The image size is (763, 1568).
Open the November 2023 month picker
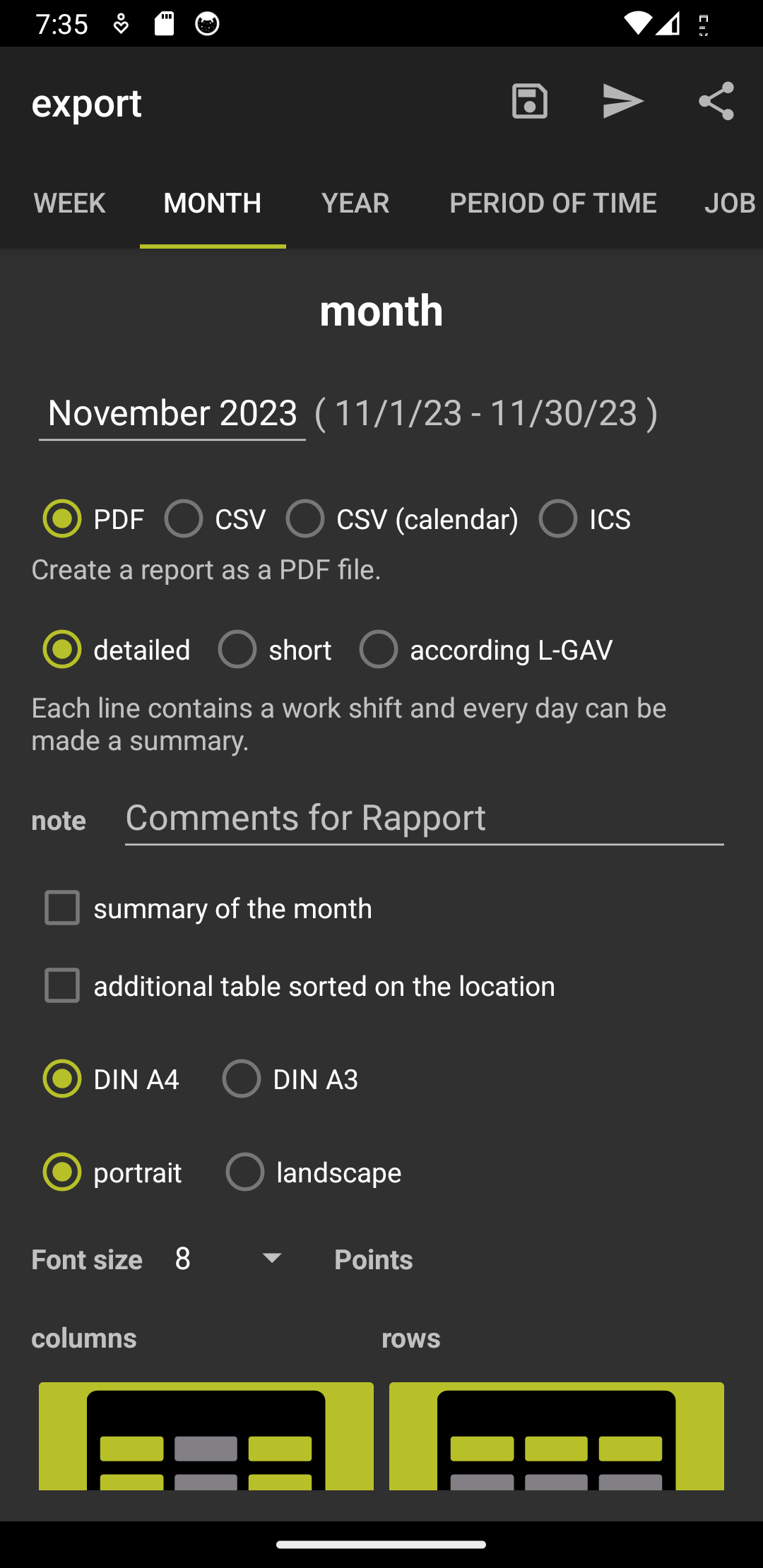pyautogui.click(x=172, y=413)
